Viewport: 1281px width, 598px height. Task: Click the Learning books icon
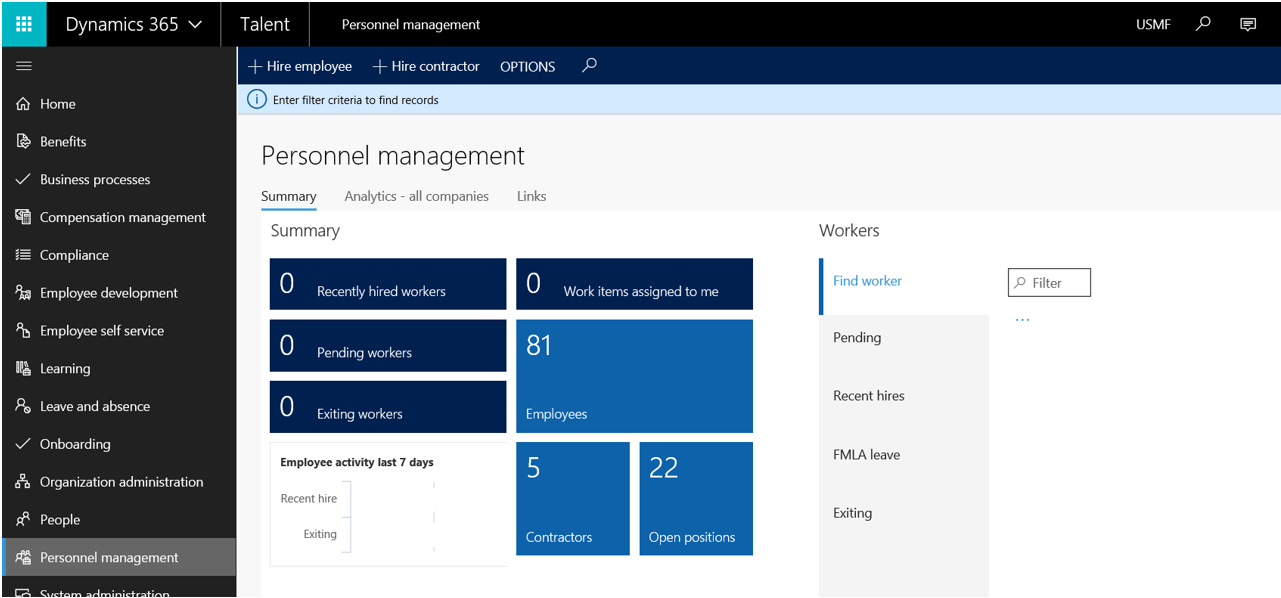[23, 369]
